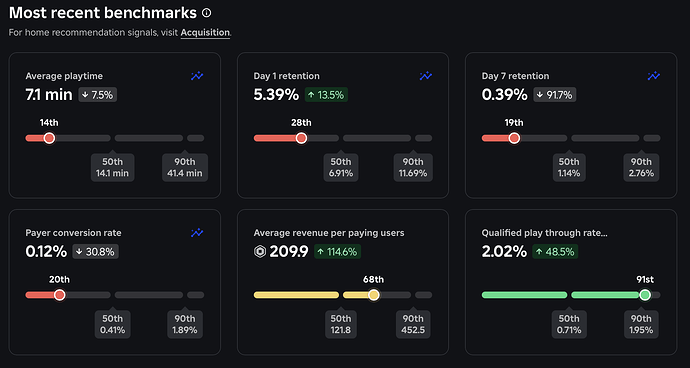Follow the Acquisition link
This screenshot has width=690, height=368.
click(205, 33)
